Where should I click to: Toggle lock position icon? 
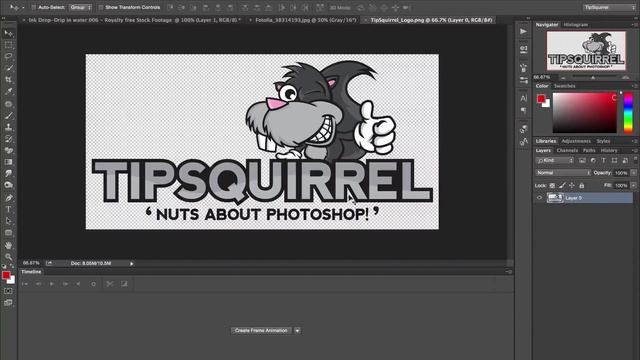(572, 186)
